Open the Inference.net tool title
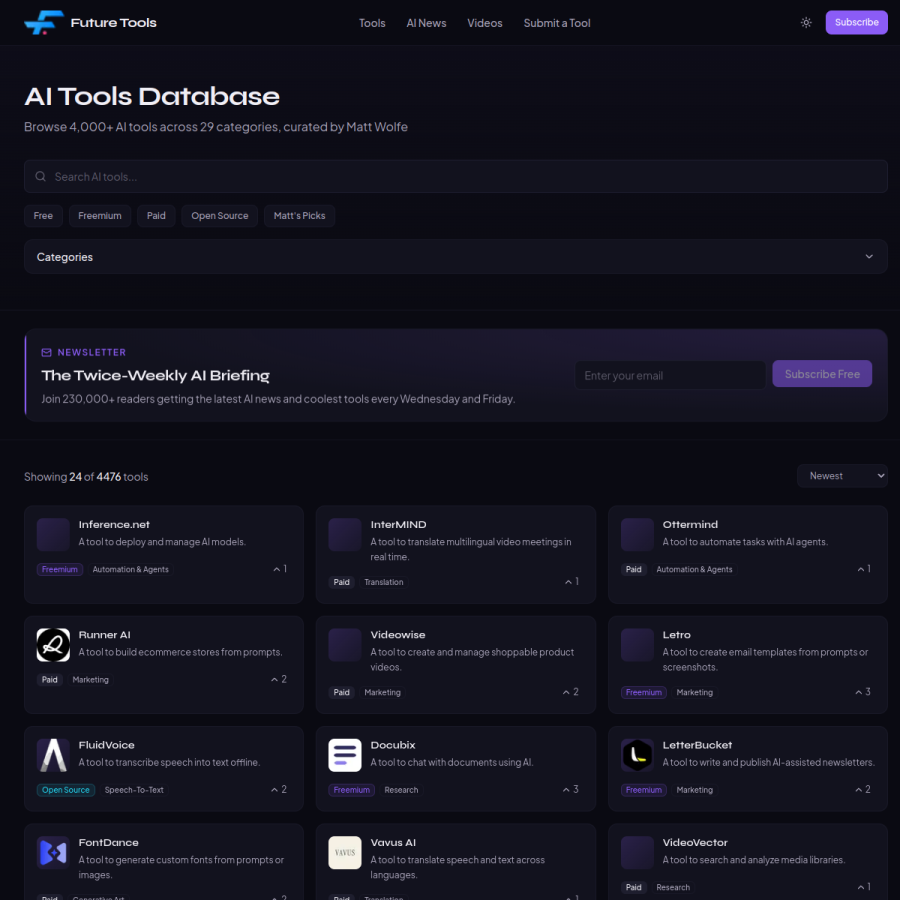This screenshot has width=900, height=900. pyautogui.click(x=114, y=525)
